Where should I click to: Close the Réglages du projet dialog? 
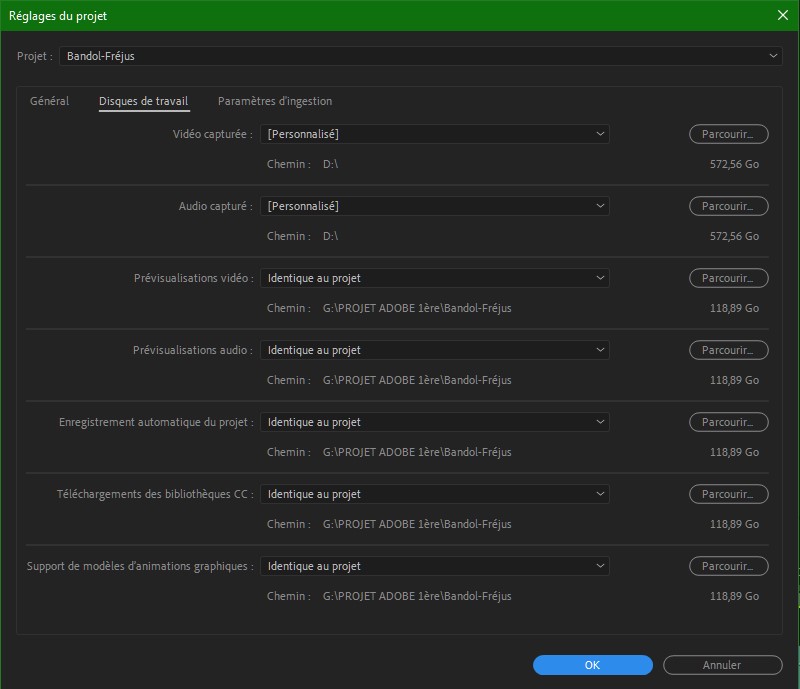tap(782, 16)
